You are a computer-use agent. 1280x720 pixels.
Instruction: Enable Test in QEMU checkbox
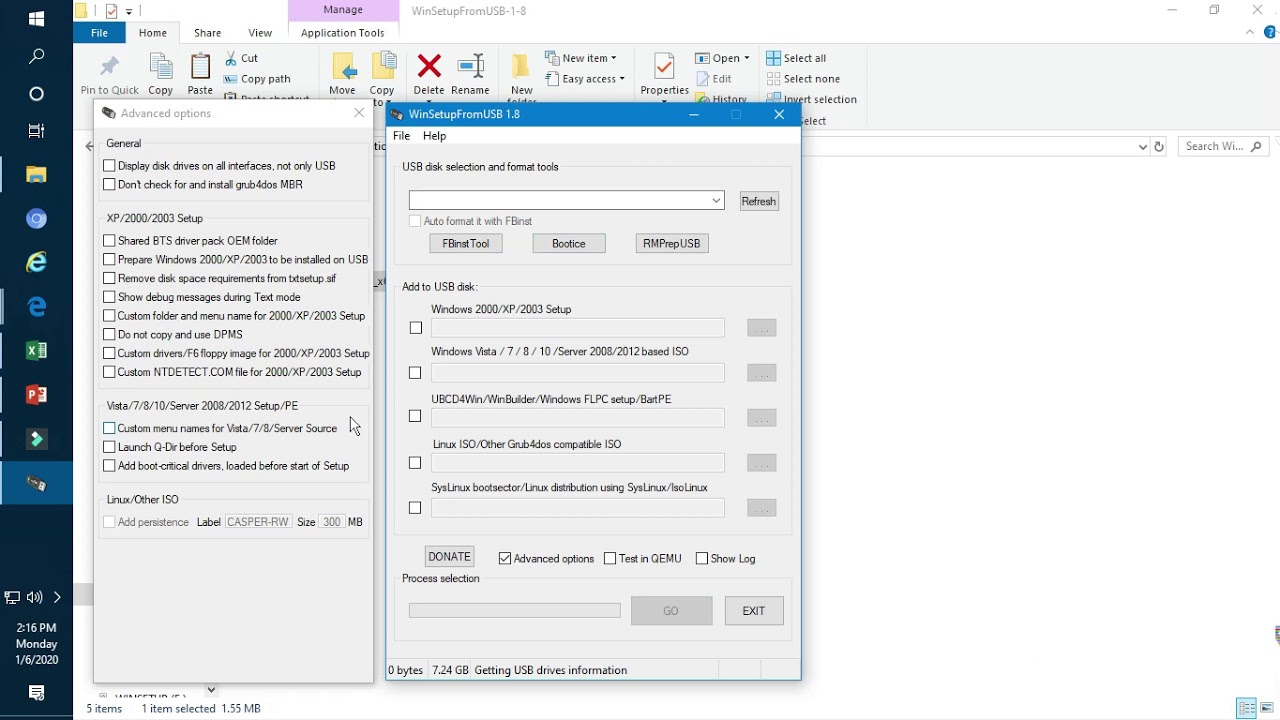coord(610,559)
